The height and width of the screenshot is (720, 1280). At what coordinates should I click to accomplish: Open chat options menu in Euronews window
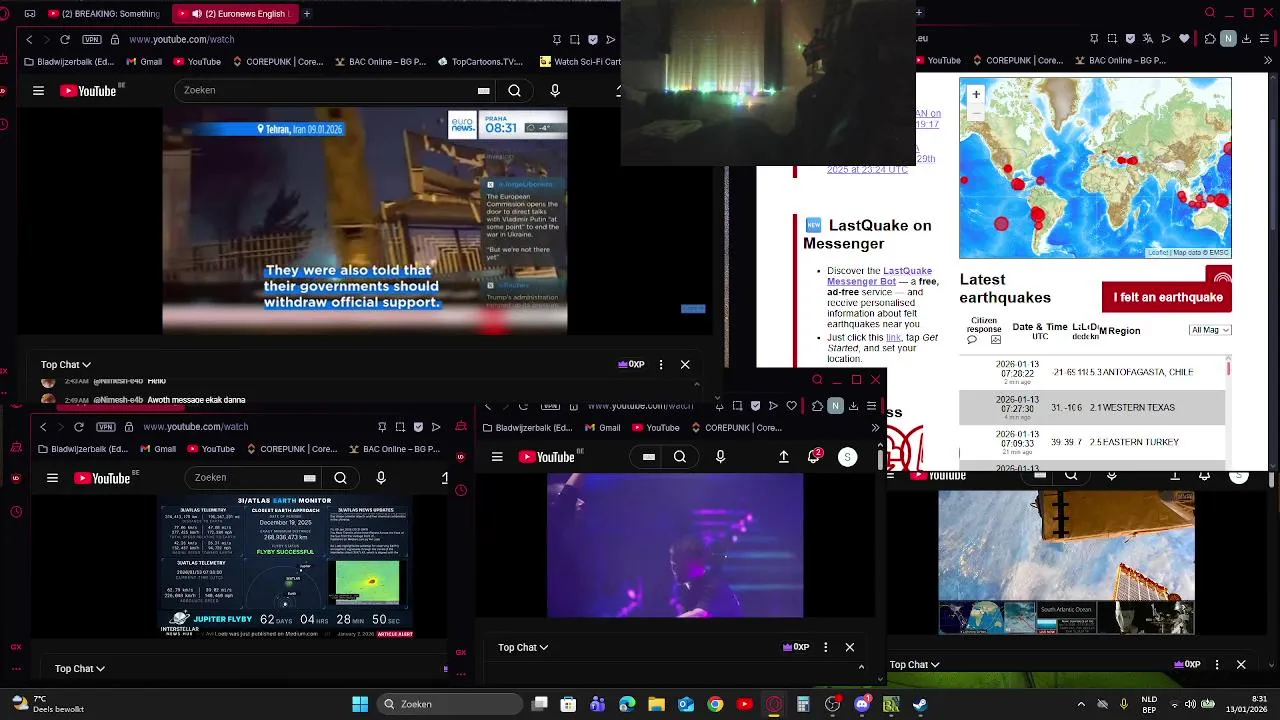tap(661, 365)
